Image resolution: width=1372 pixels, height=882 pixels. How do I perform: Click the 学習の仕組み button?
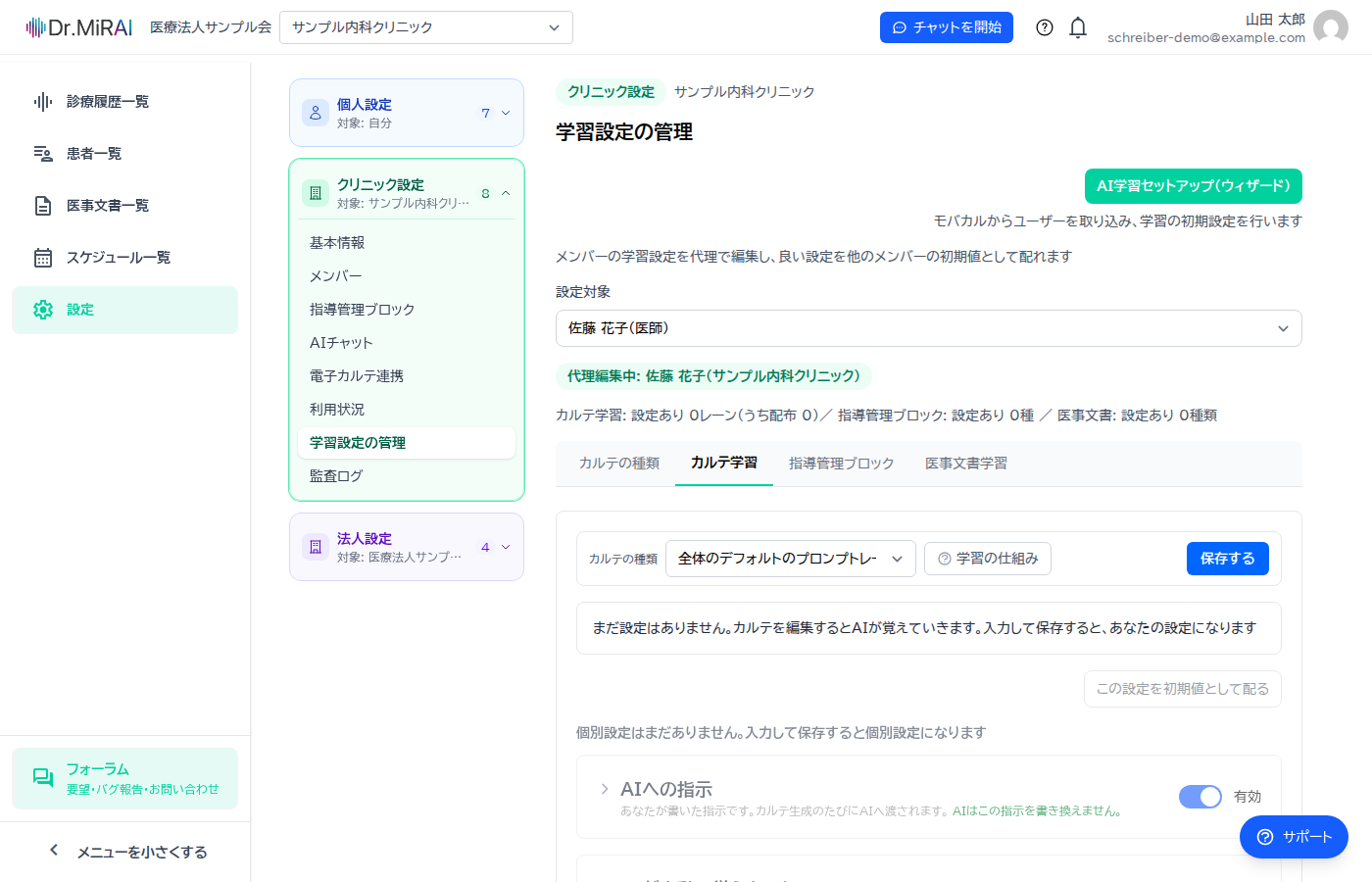(988, 559)
